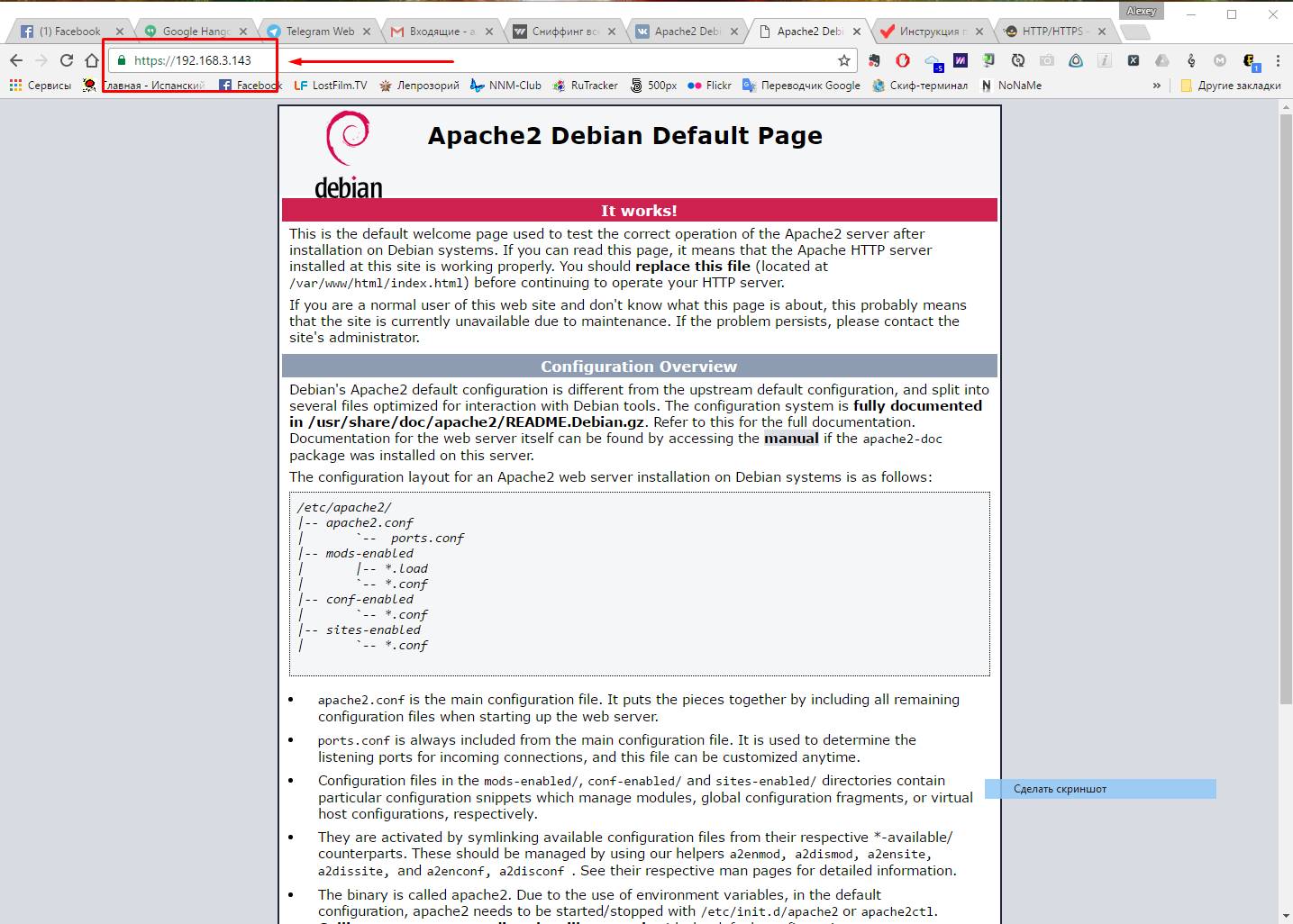
Task: Open the Facebook bookmark in bookmarks bar
Action: click(250, 86)
